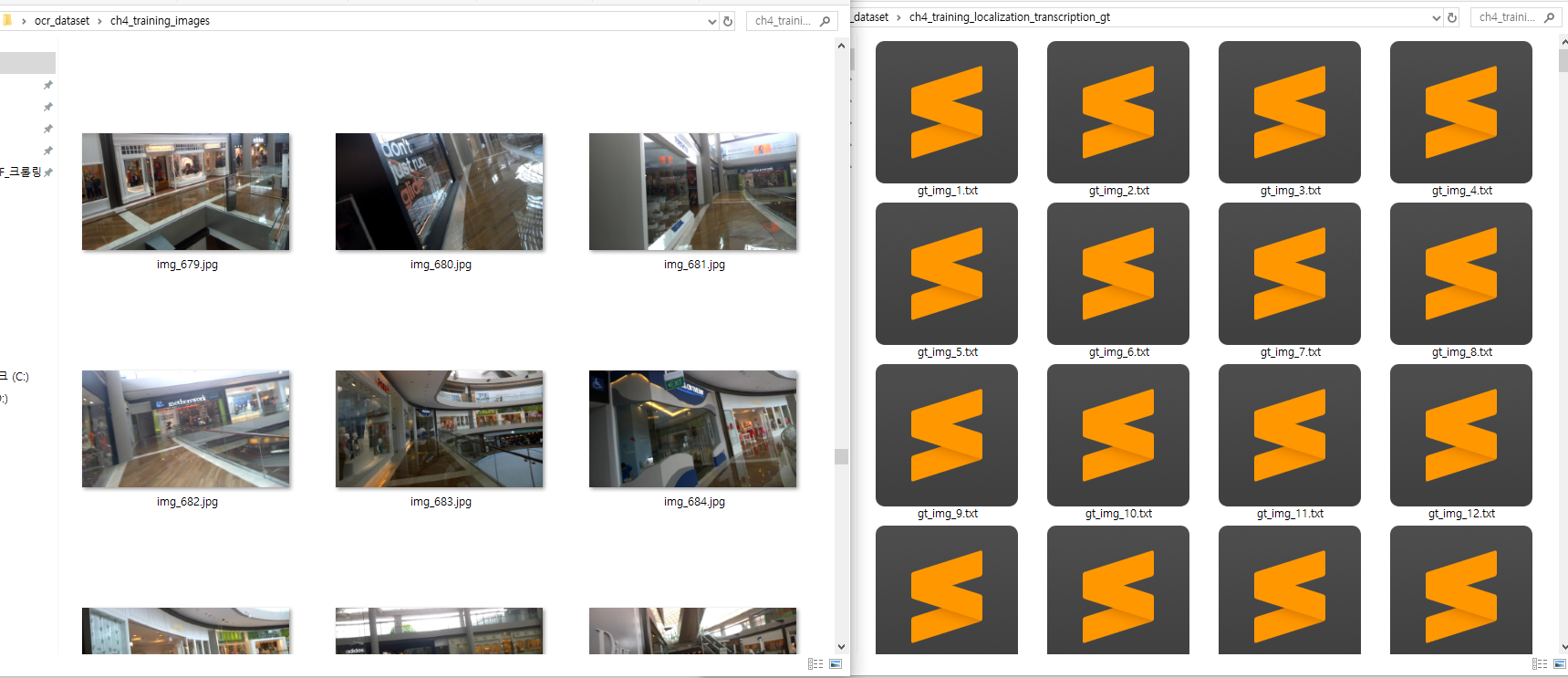Expand chevron after ocr_dataset in breadcrumb
Viewport: 1568px width, 678px height.
tap(99, 21)
